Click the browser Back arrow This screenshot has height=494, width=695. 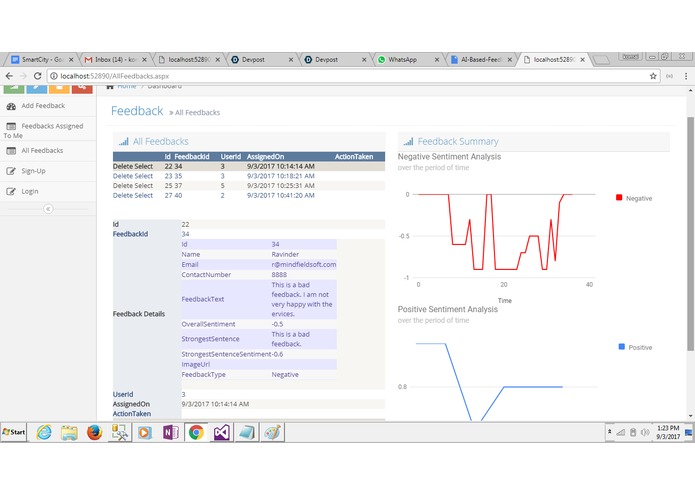tap(9, 76)
